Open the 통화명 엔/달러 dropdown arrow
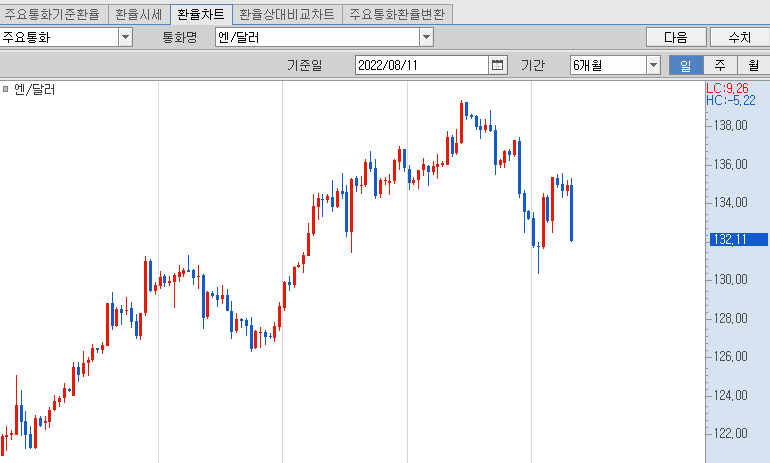This screenshot has width=770, height=463. coord(426,37)
